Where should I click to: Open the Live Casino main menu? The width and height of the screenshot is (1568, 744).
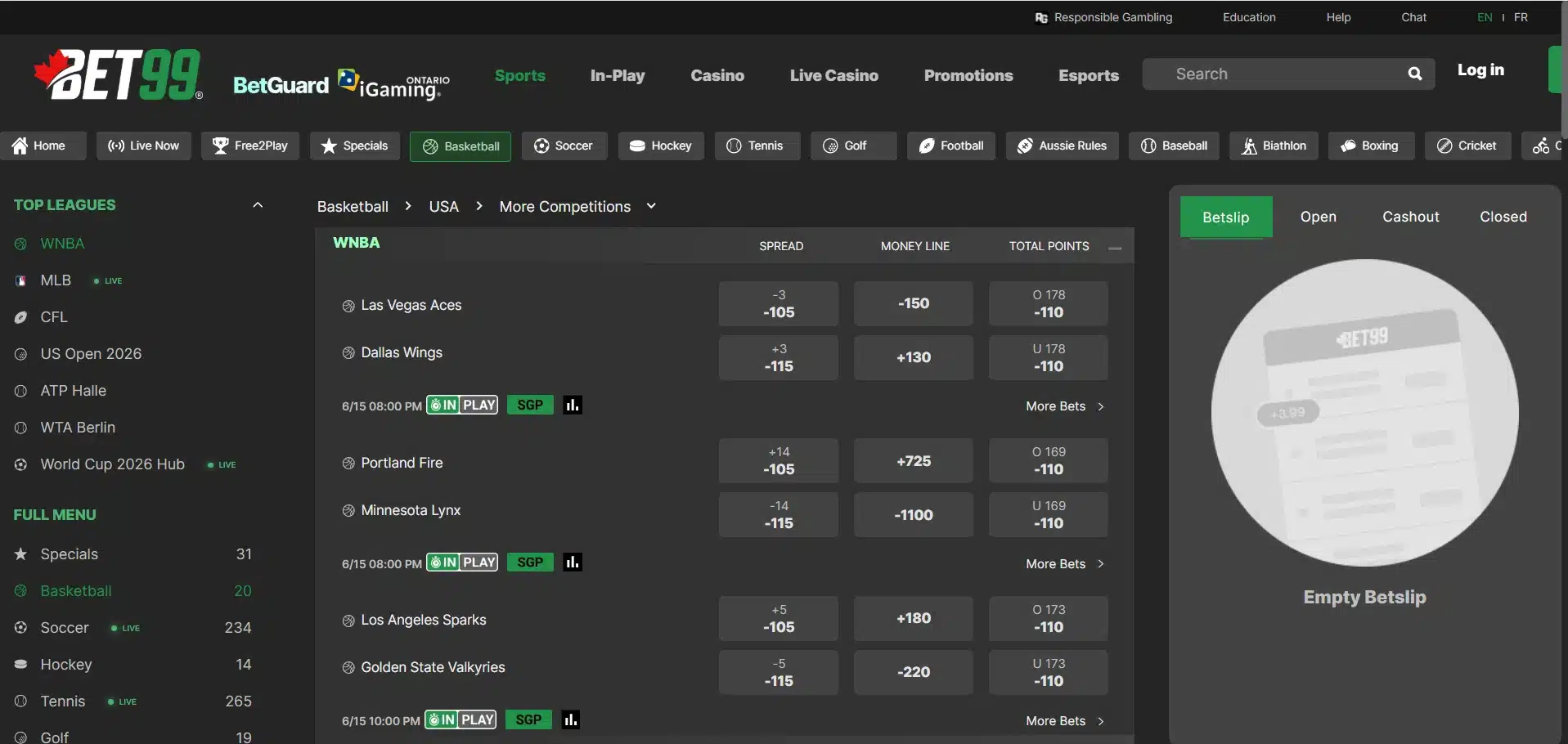click(834, 75)
